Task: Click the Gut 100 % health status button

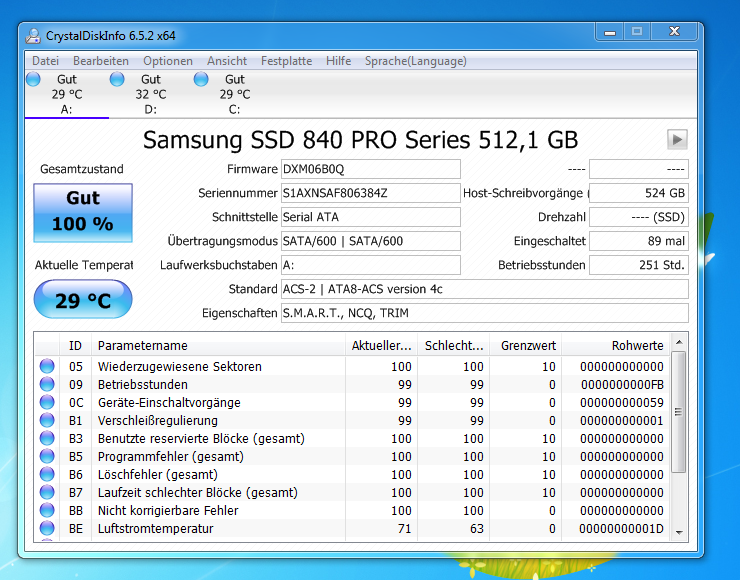Action: [x=83, y=213]
